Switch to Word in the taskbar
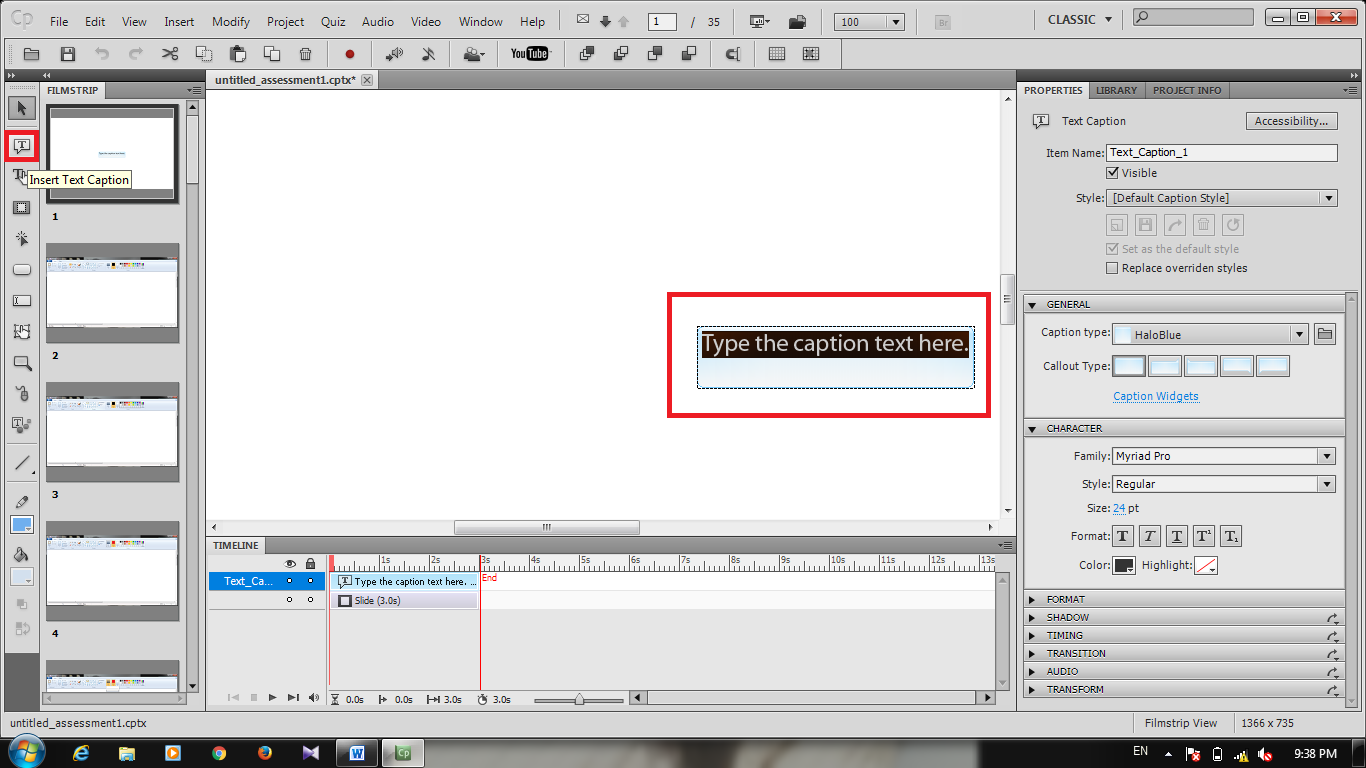 point(357,753)
